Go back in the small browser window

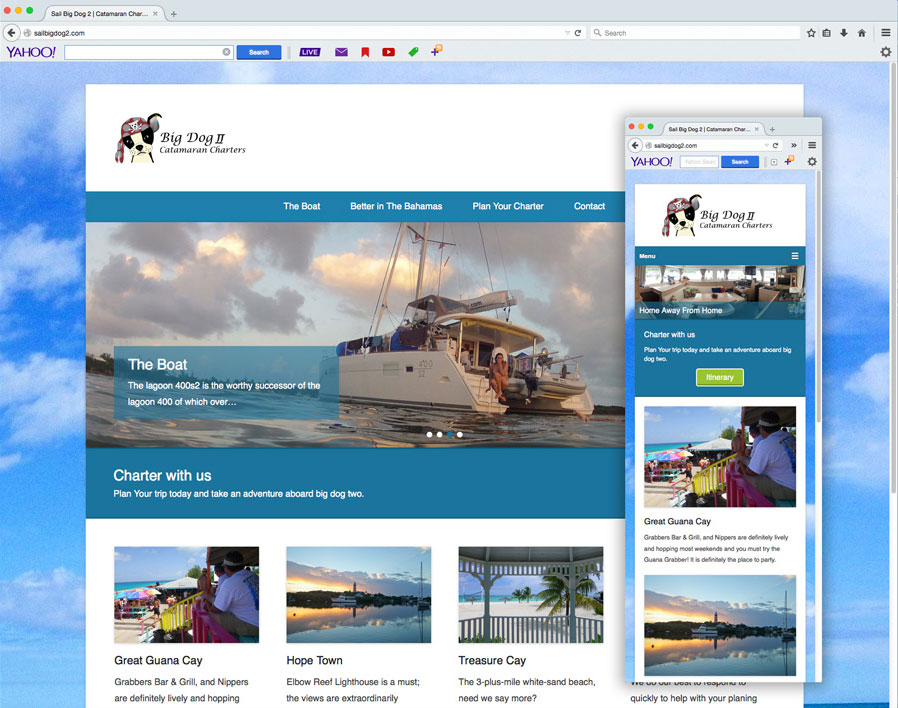coord(635,145)
